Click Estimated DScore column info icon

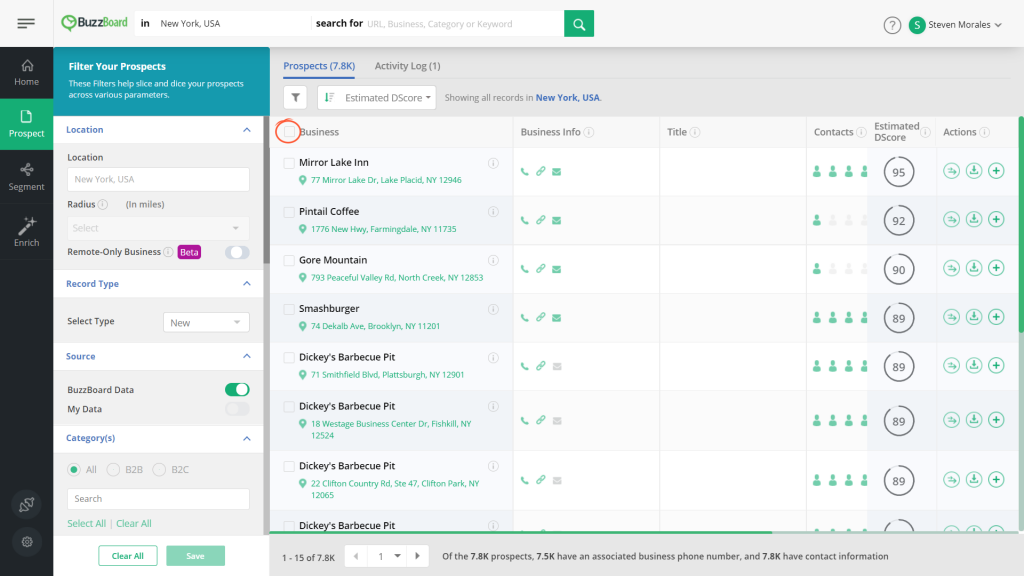click(925, 132)
